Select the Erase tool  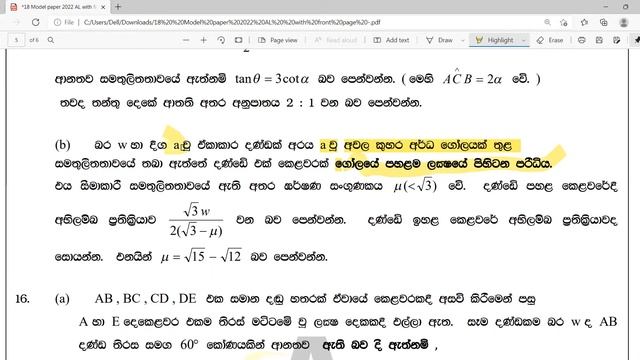coord(550,40)
